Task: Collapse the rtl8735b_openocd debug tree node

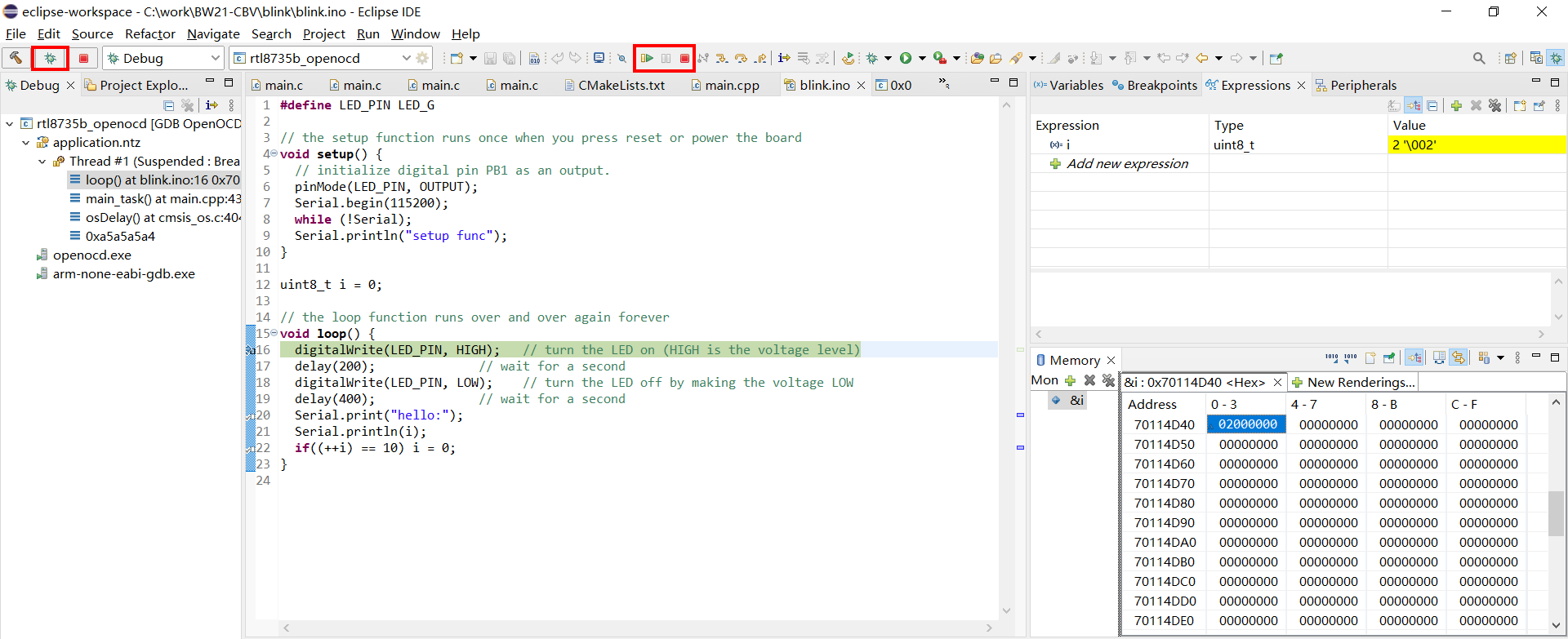Action: point(10,124)
